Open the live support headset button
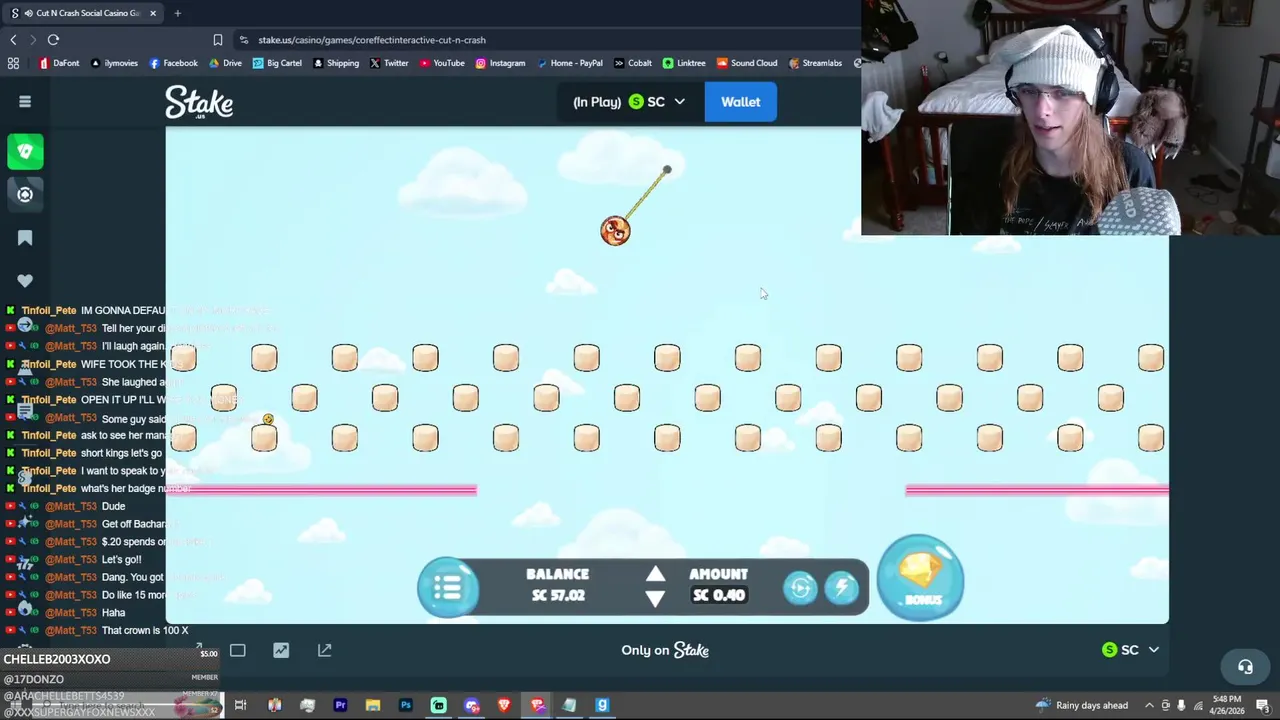1280x720 pixels. click(1245, 666)
